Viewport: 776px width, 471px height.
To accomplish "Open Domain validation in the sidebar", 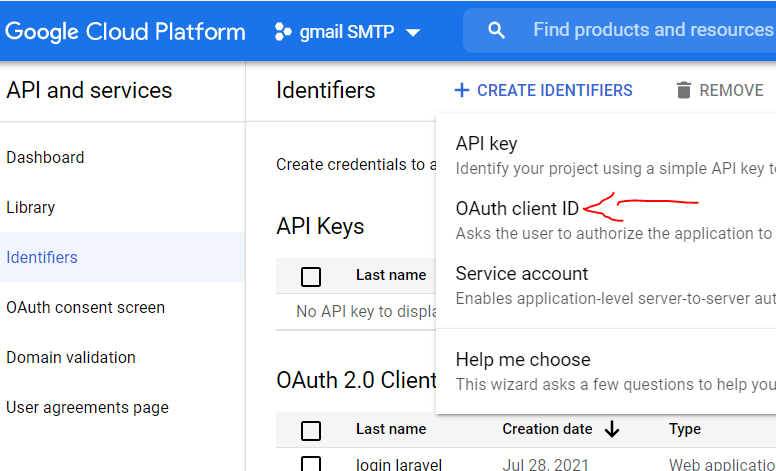I will click(x=71, y=357).
